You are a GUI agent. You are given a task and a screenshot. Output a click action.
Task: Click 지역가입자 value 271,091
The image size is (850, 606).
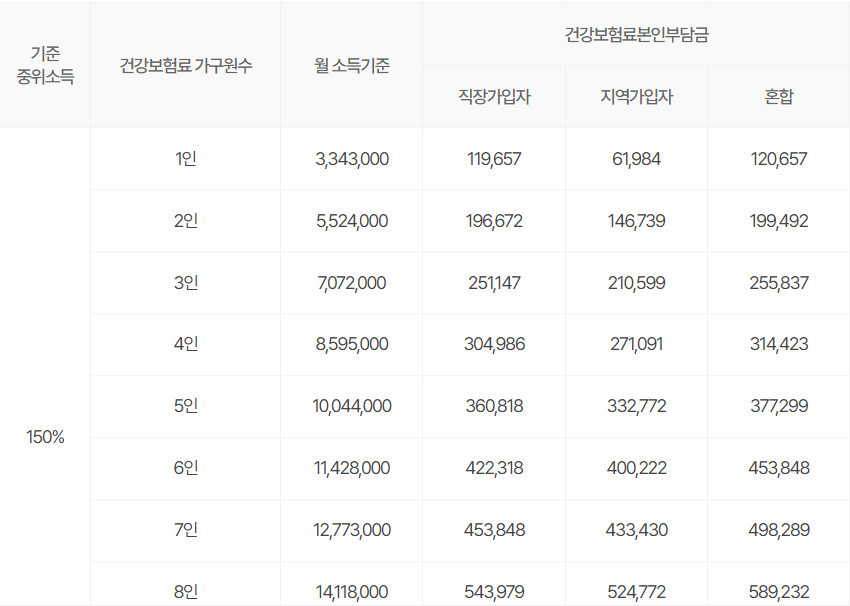click(x=636, y=344)
